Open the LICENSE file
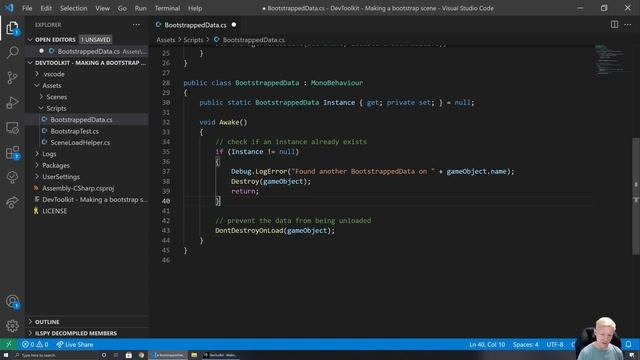 click(x=87, y=211)
